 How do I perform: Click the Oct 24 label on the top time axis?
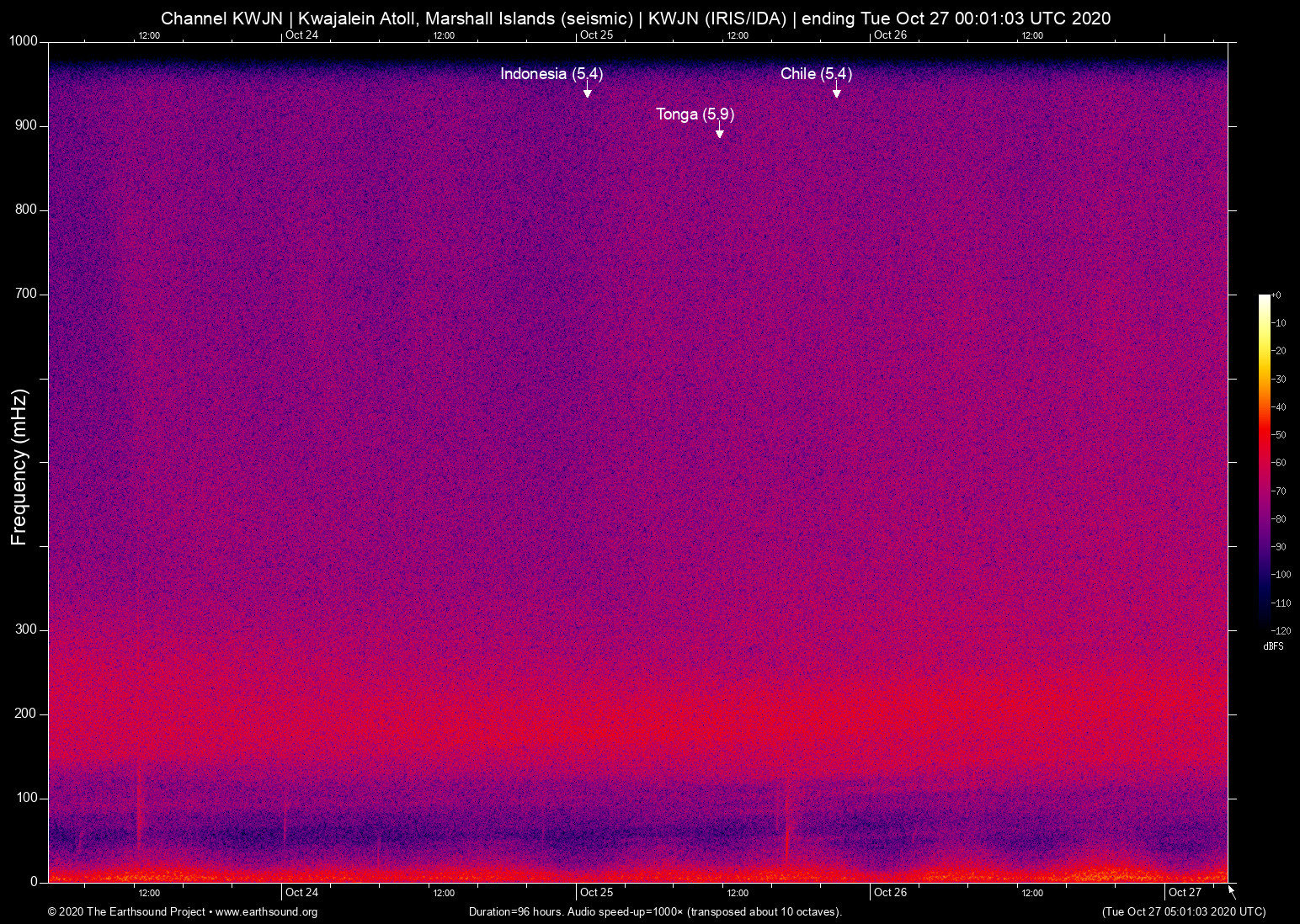coord(301,35)
